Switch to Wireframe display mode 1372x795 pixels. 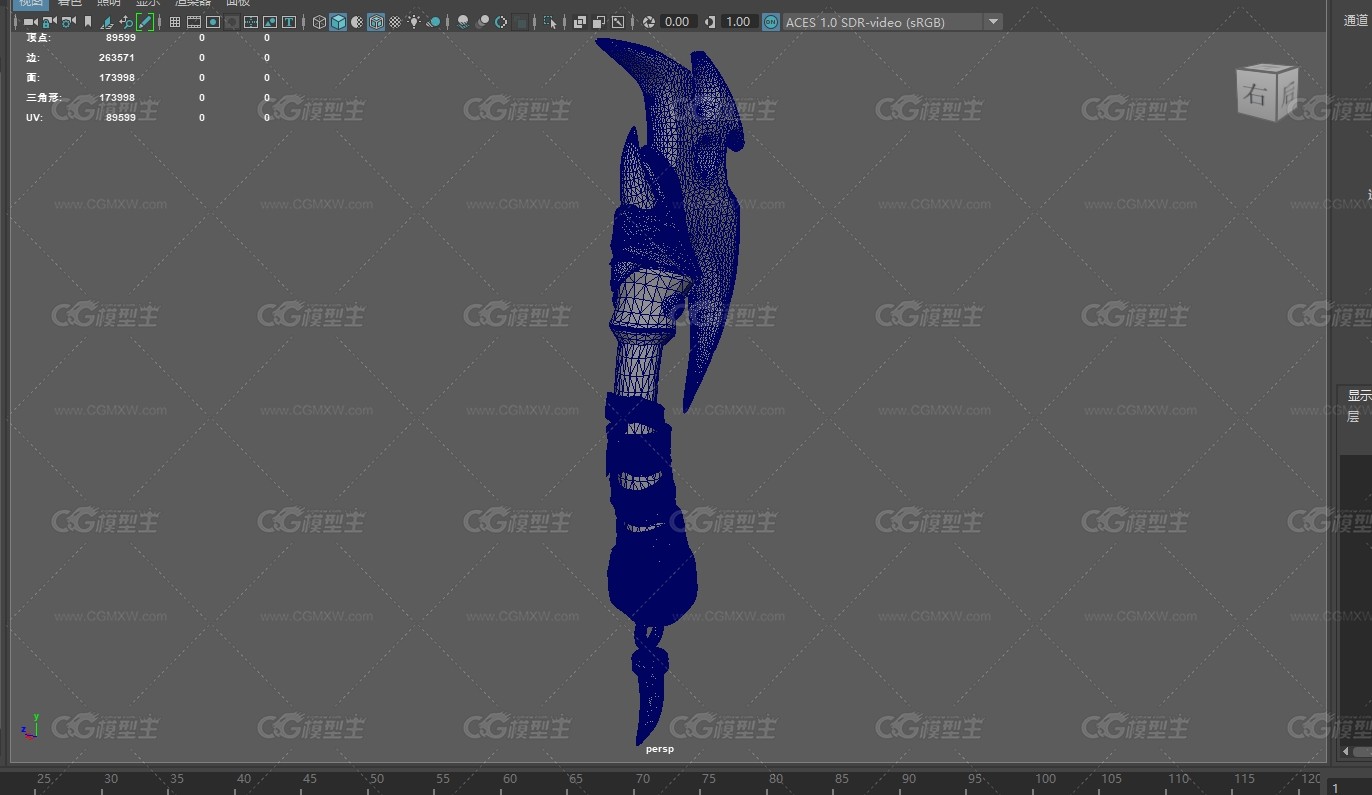[319, 21]
